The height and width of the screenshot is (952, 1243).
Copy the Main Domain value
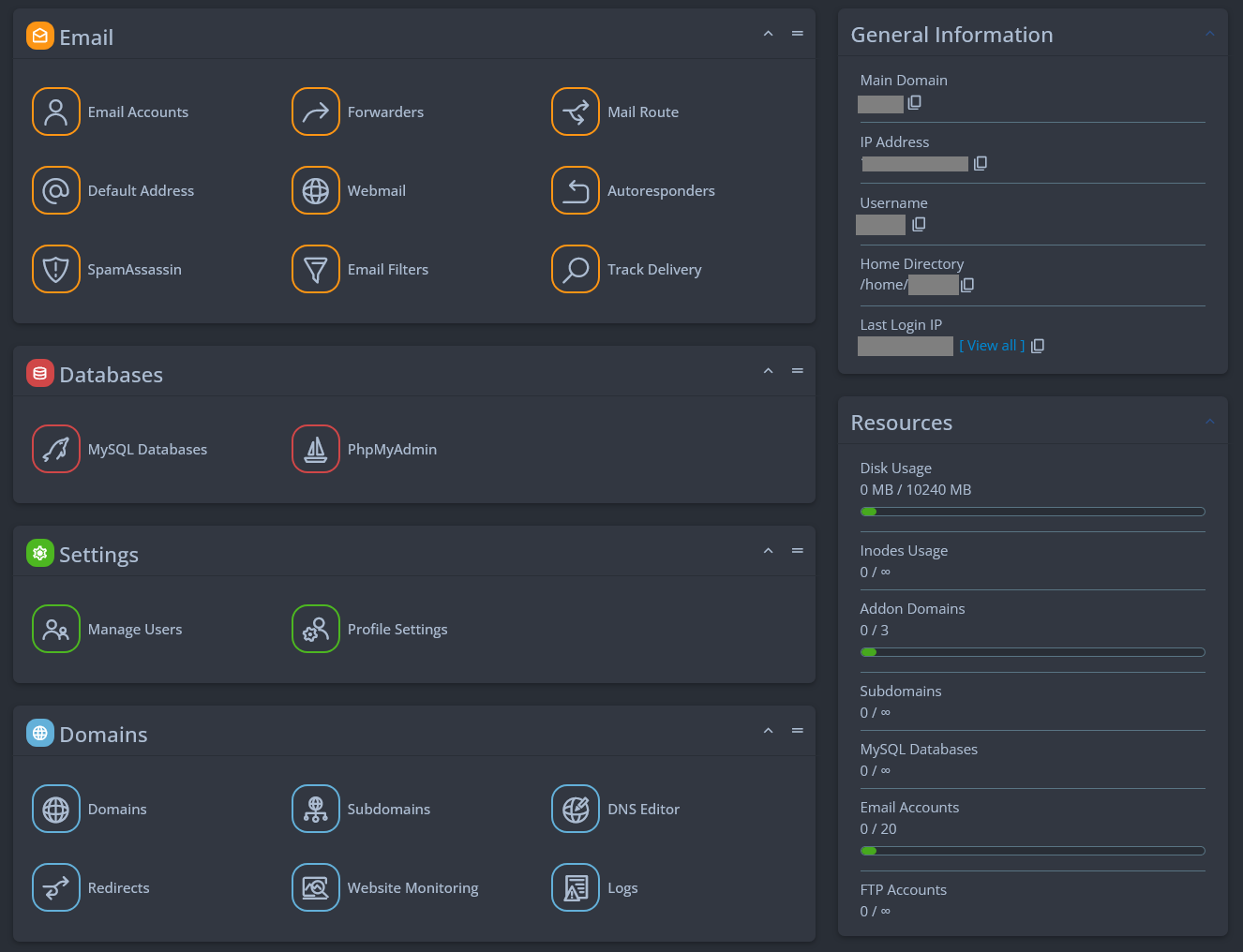pyautogui.click(x=915, y=102)
